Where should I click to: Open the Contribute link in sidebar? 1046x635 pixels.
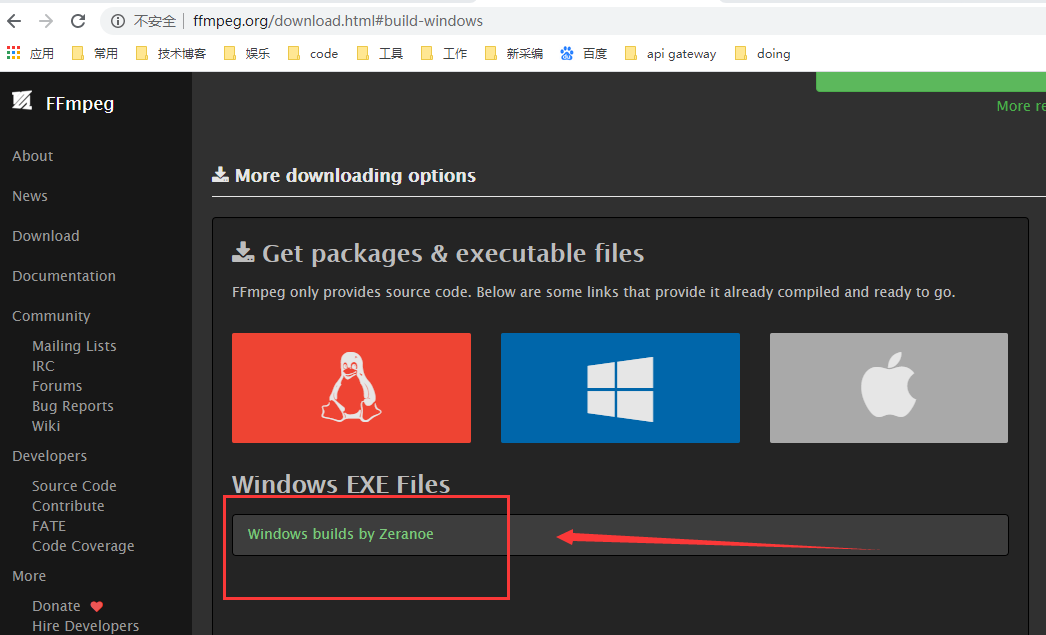click(x=68, y=506)
